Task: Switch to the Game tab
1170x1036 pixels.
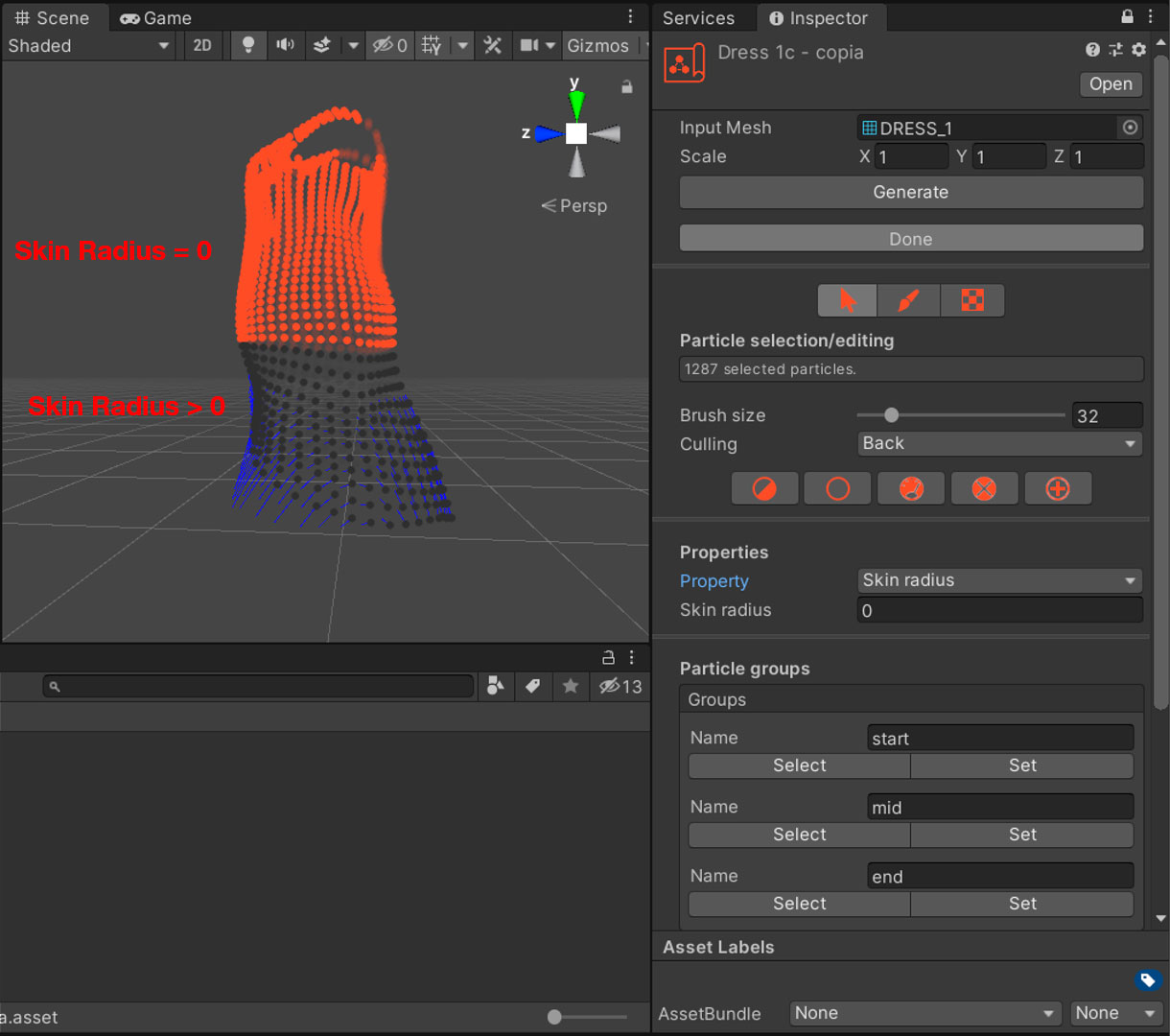Action: 156,18
